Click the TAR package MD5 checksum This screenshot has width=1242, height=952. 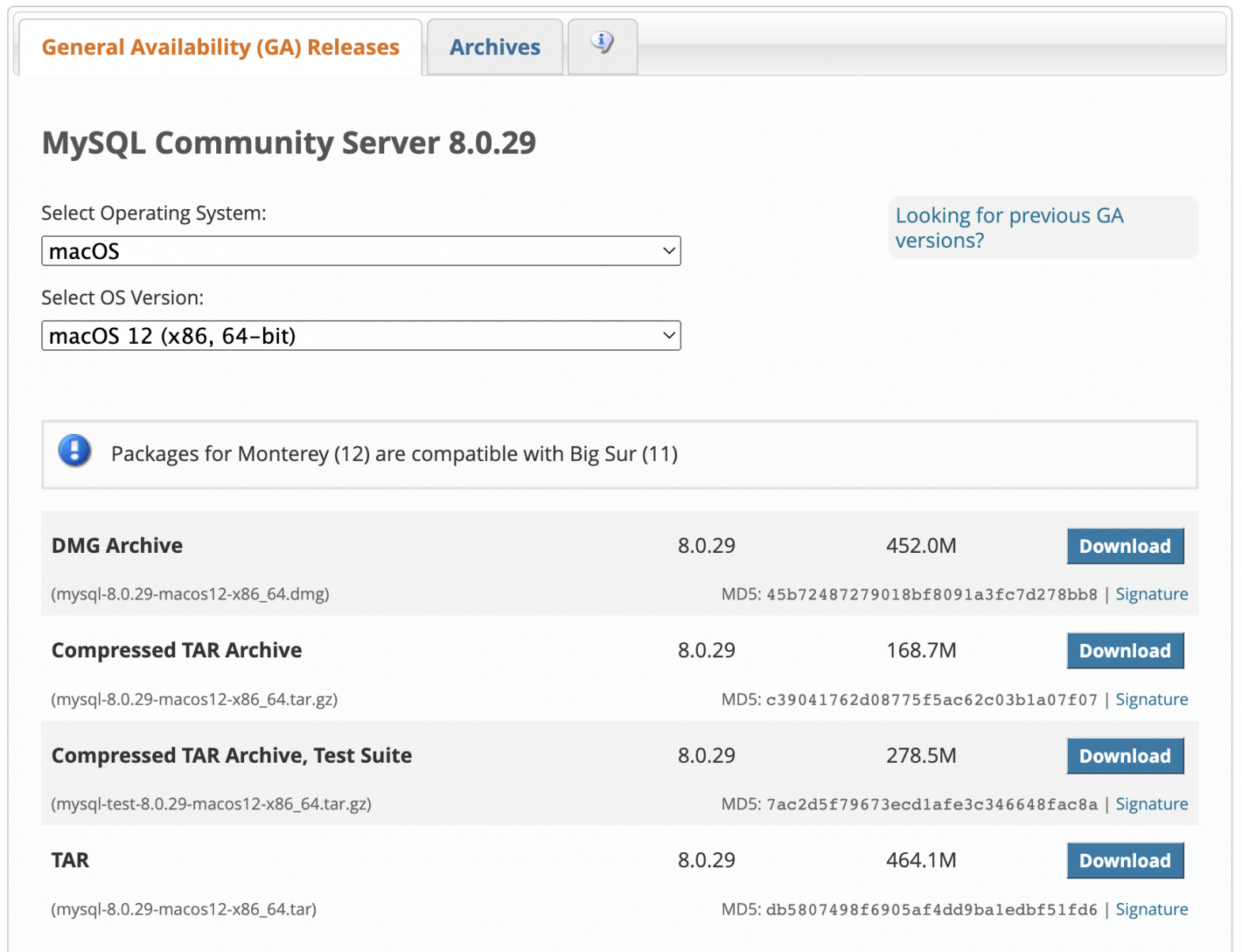pos(931,910)
